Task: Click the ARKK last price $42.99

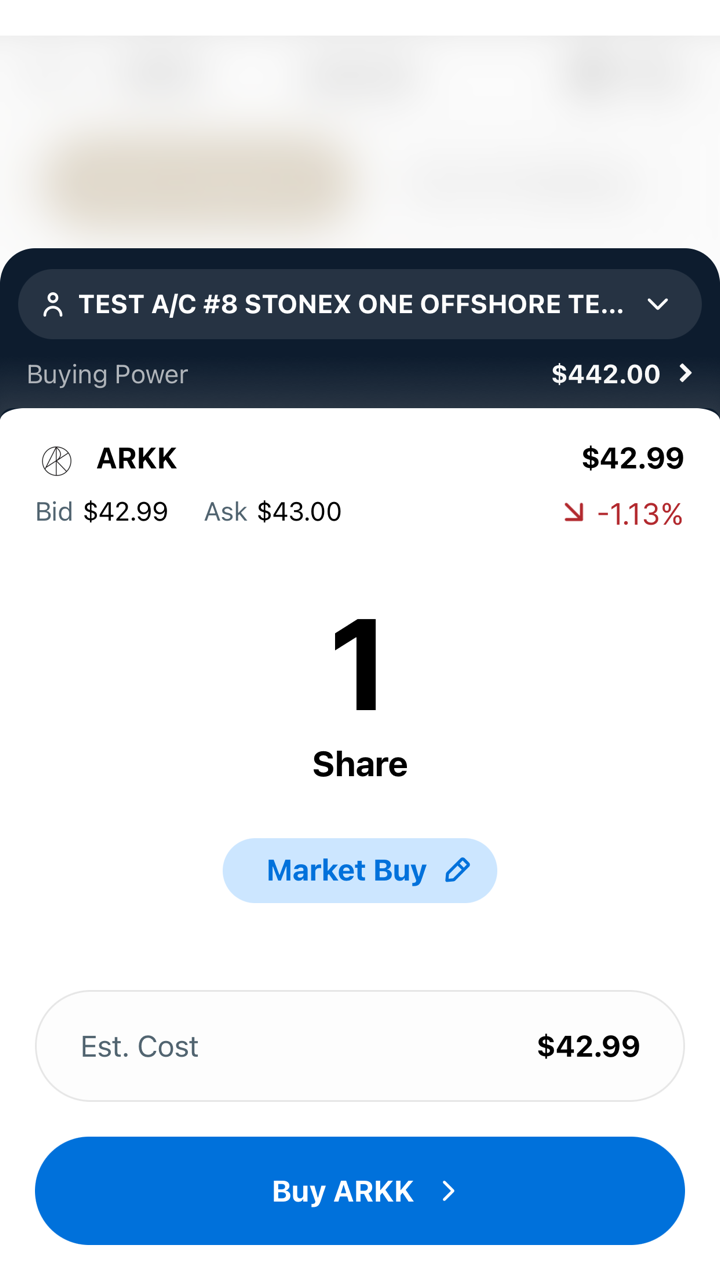Action: 632,459
